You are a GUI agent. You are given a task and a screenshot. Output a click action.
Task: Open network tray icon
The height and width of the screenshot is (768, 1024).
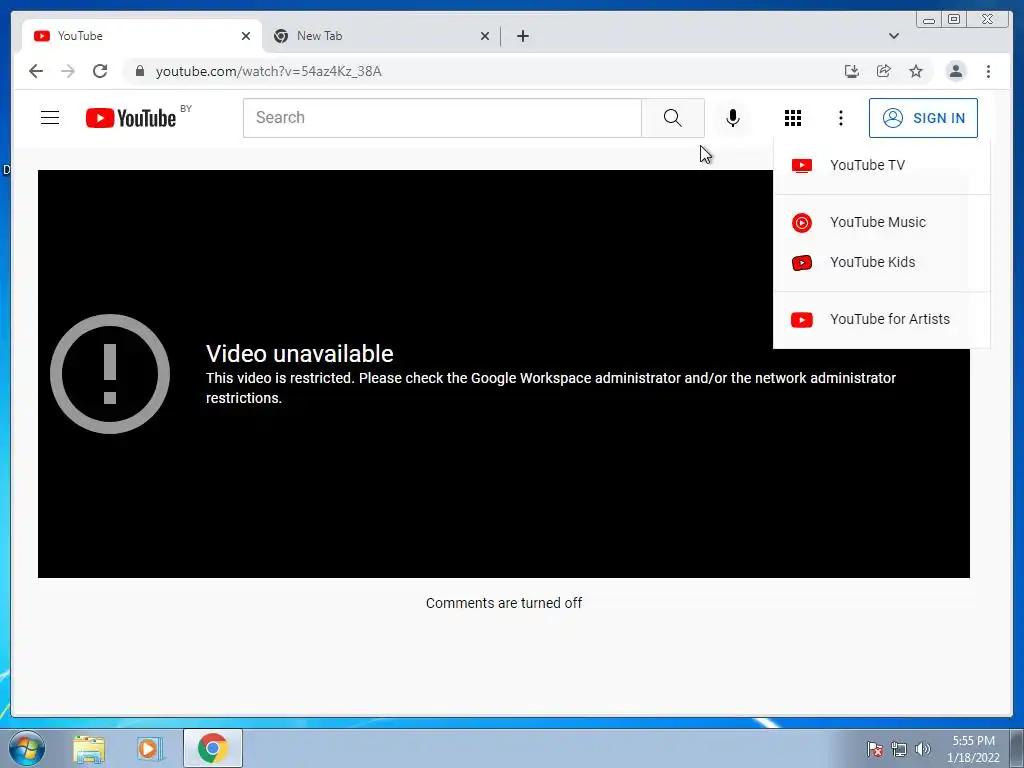[899, 749]
